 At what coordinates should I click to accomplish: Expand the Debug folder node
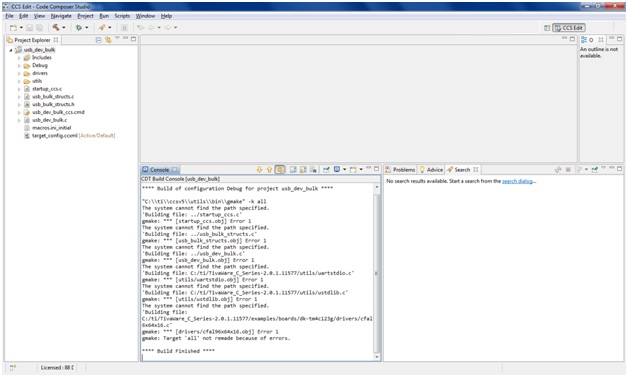click(x=19, y=66)
